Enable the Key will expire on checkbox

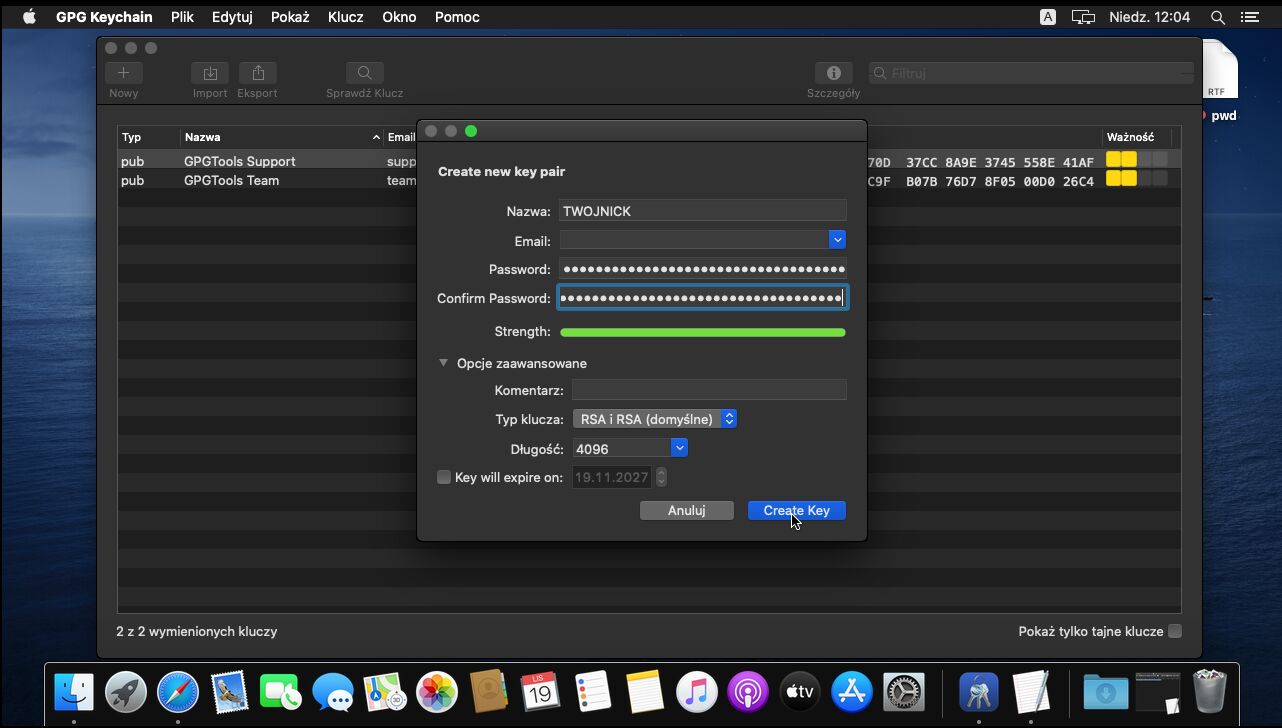tap(444, 477)
